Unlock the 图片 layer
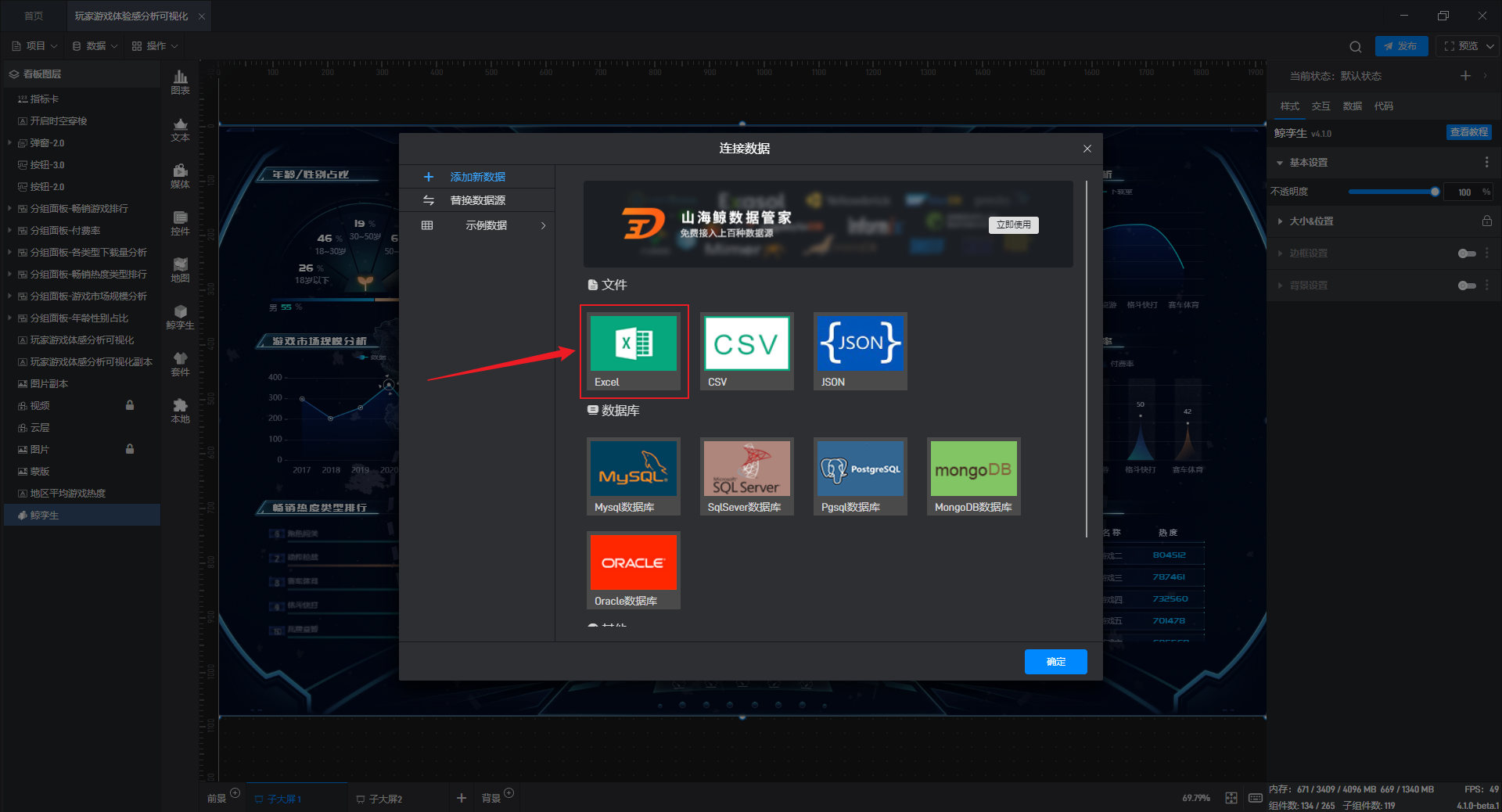The width and height of the screenshot is (1502, 812). pos(130,449)
